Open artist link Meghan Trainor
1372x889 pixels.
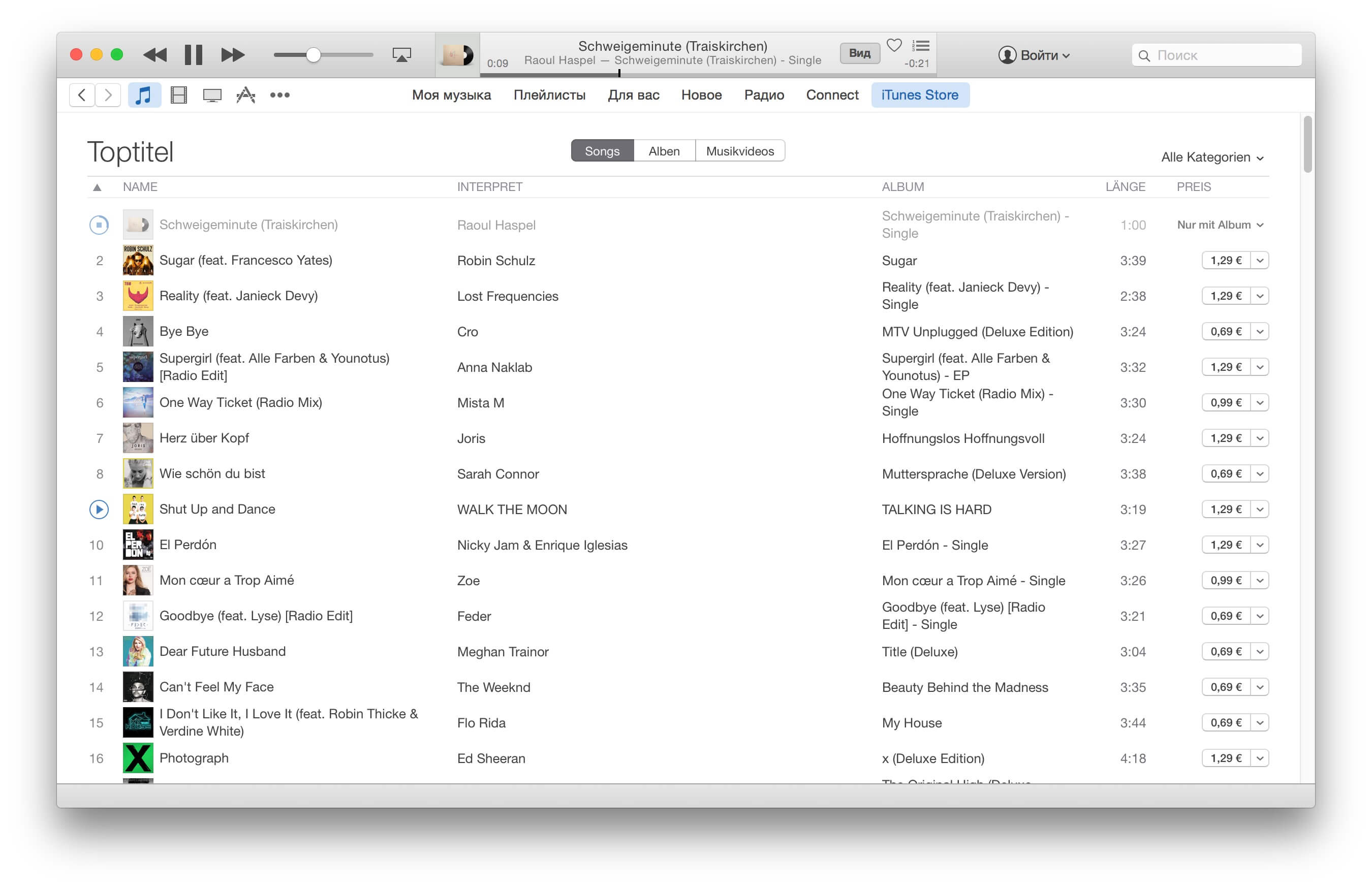coord(503,652)
